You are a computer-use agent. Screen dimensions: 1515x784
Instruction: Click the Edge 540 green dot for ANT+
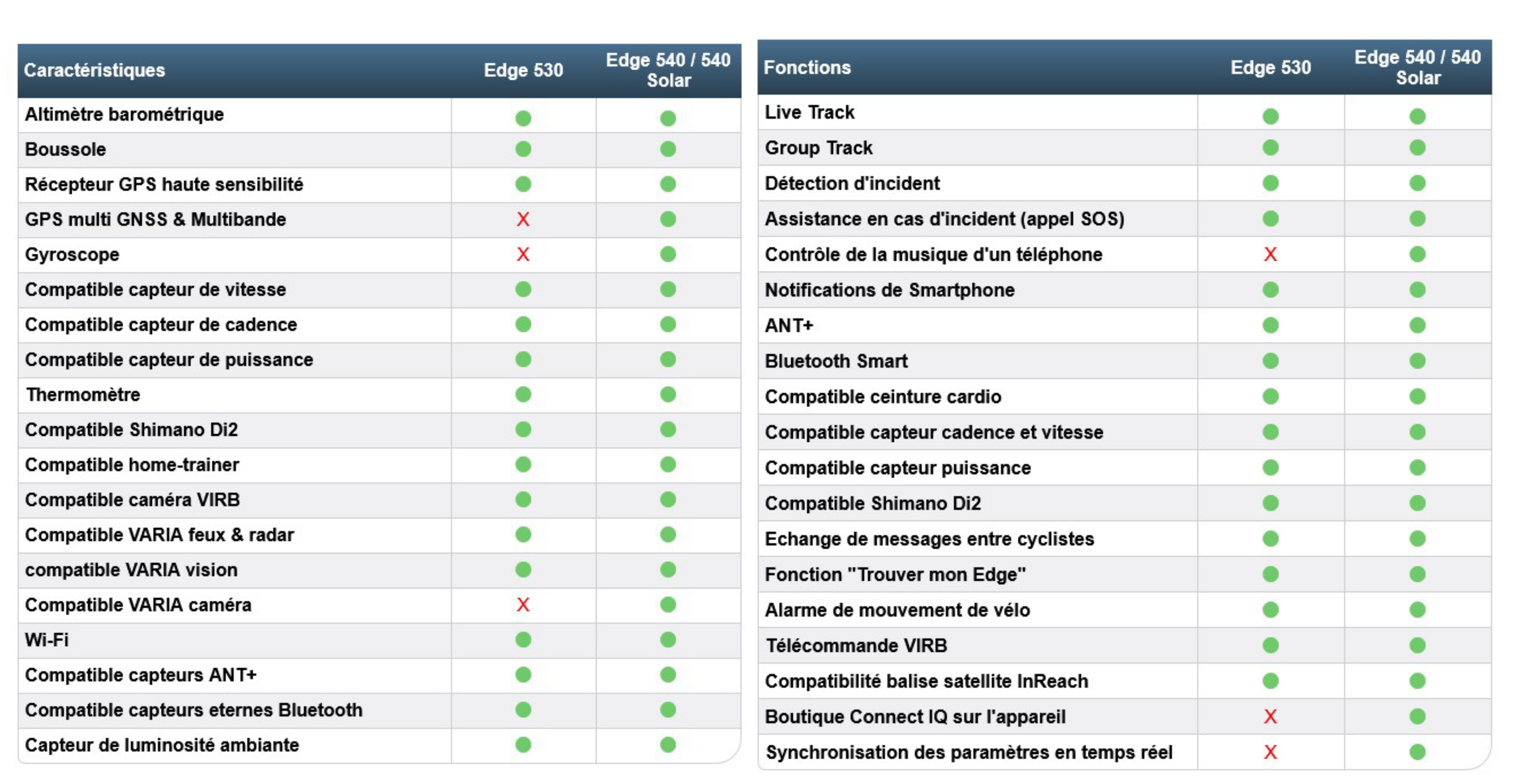point(1417,325)
